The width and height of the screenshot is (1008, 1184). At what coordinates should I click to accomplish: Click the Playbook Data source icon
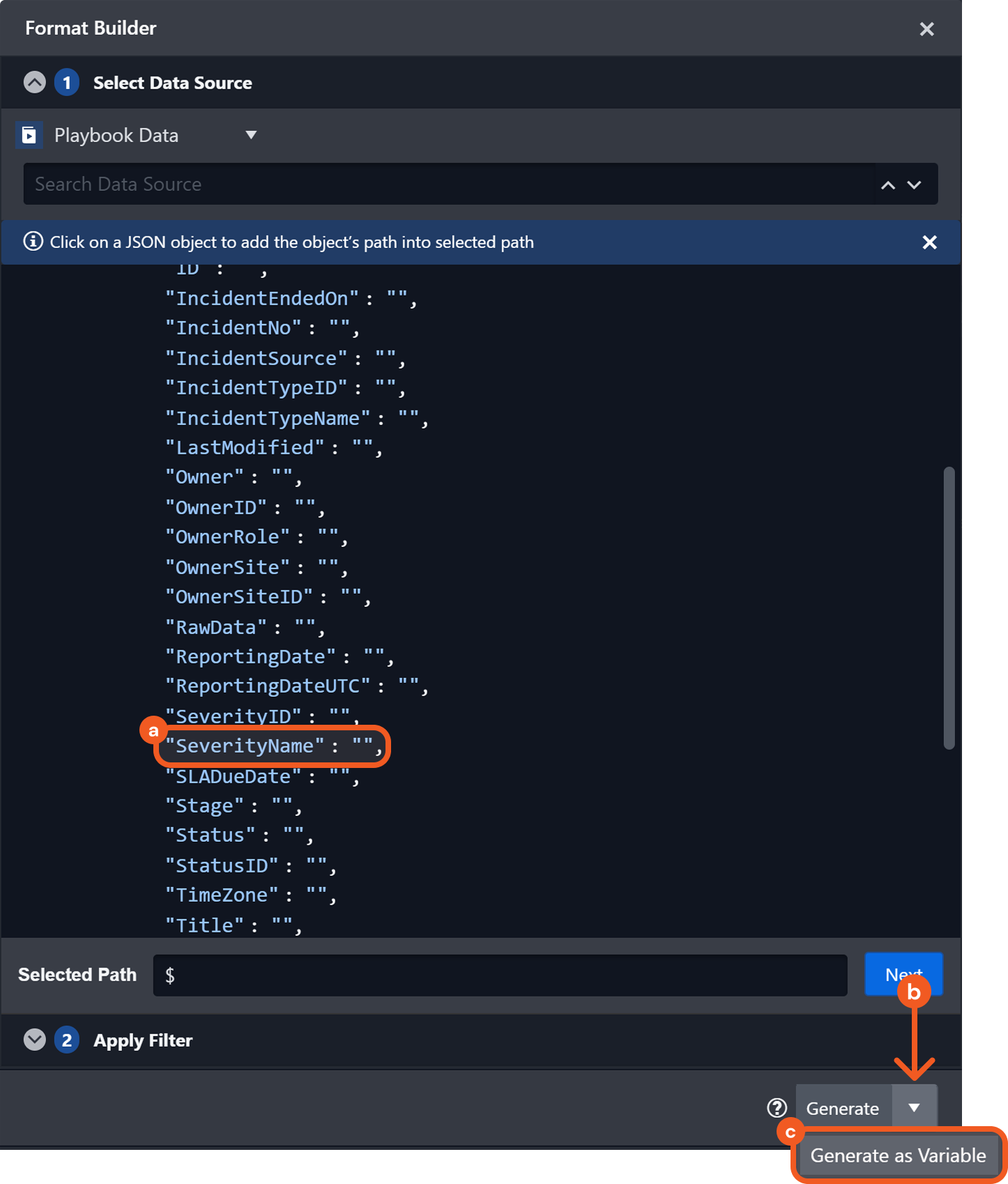pos(29,135)
